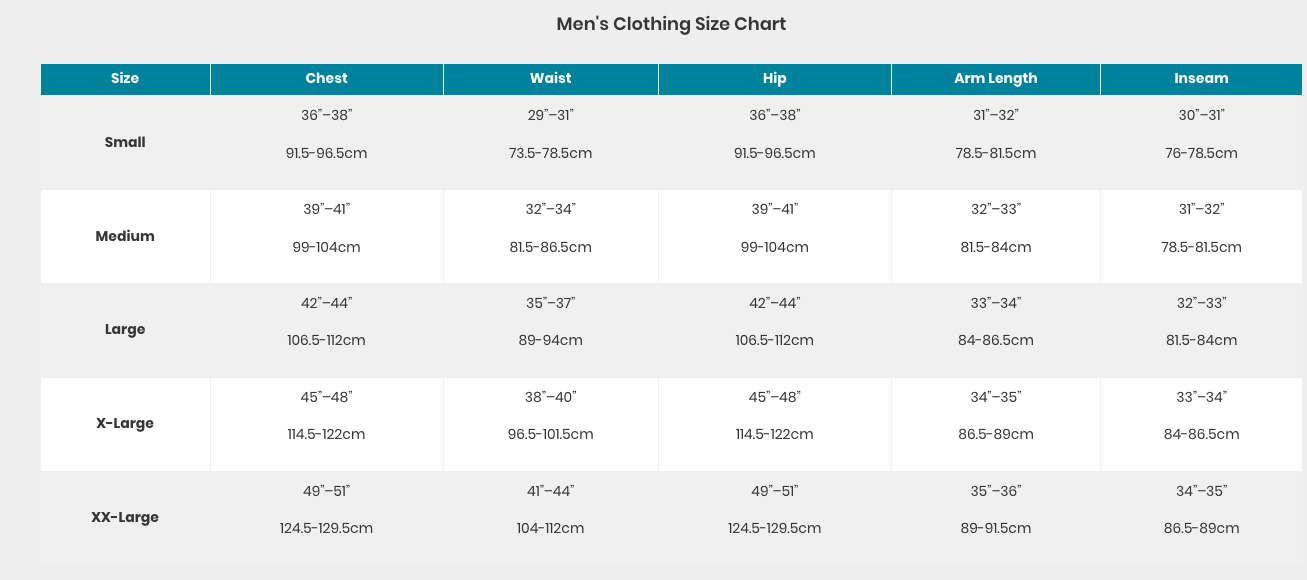Screen dimensions: 1307x580
Task: Click Small inseam value 76-78.5cm
Action: coord(1201,153)
